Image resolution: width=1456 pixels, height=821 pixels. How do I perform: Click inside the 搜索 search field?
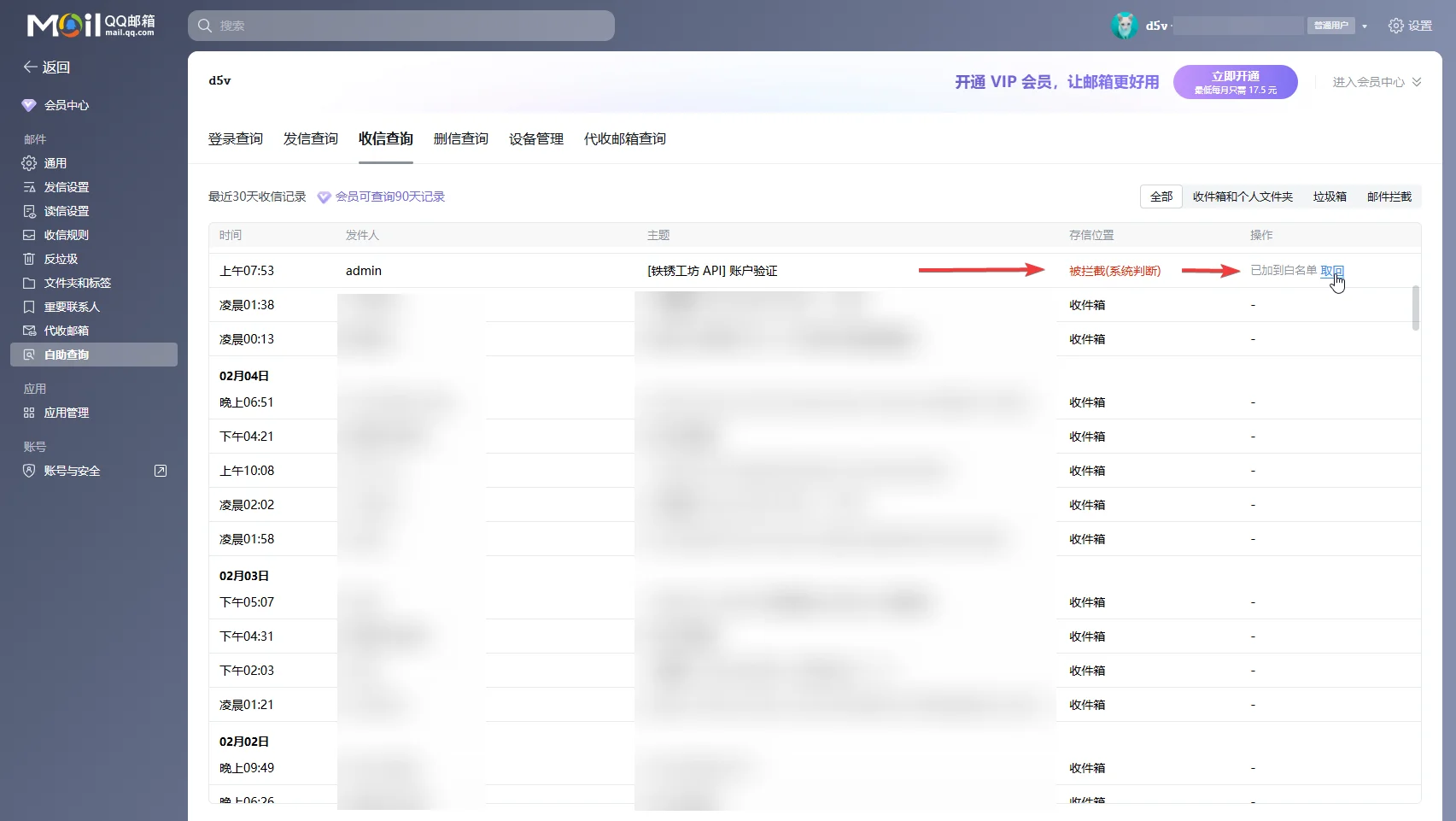pyautogui.click(x=401, y=25)
